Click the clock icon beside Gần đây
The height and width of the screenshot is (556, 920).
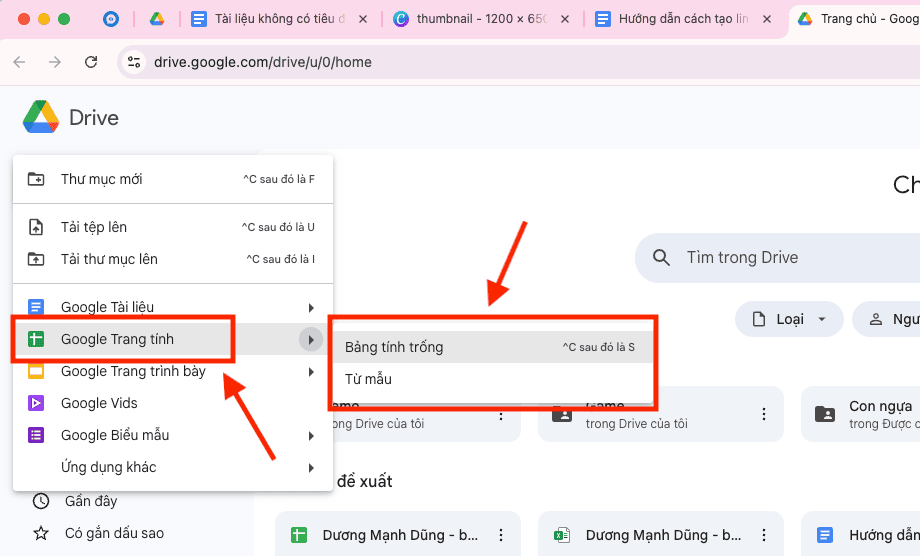(x=41, y=501)
